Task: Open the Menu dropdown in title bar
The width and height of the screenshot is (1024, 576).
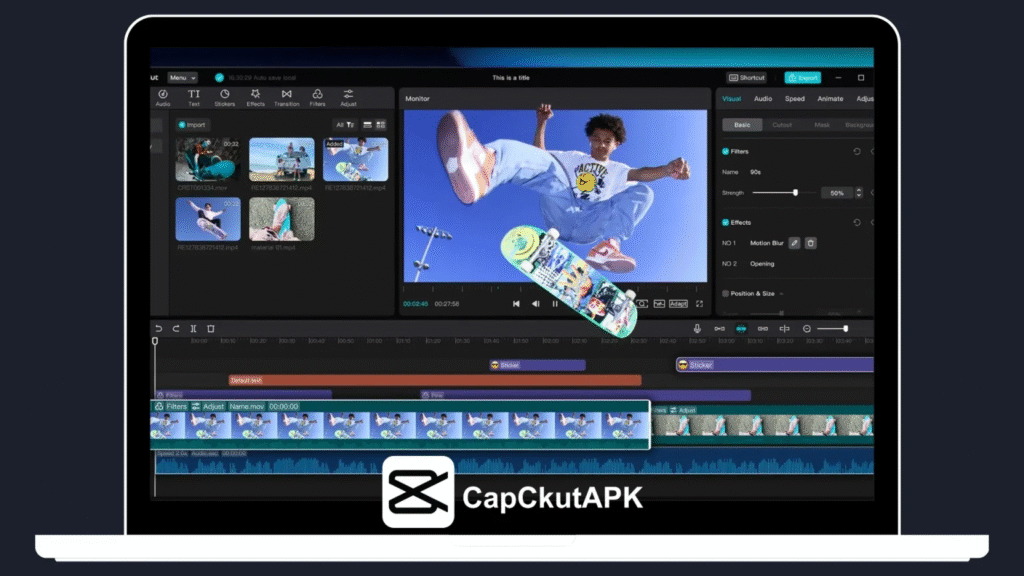Action: pyautogui.click(x=181, y=78)
